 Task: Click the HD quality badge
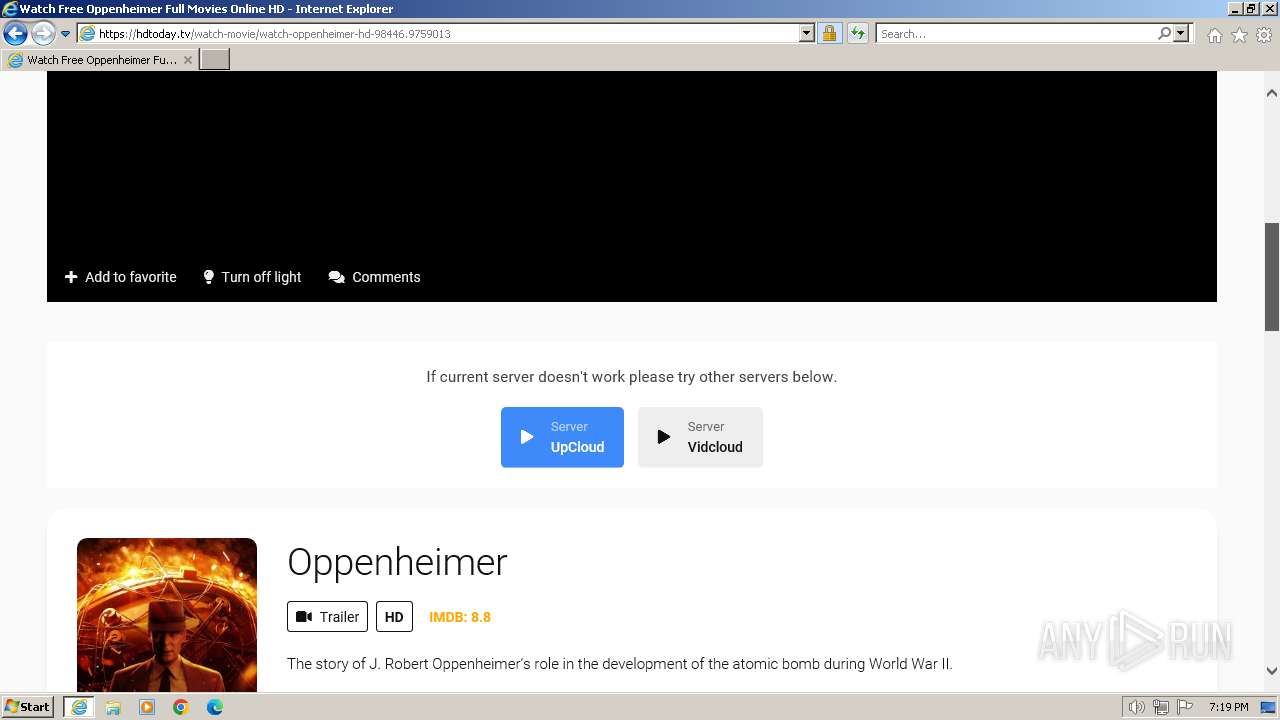point(394,617)
